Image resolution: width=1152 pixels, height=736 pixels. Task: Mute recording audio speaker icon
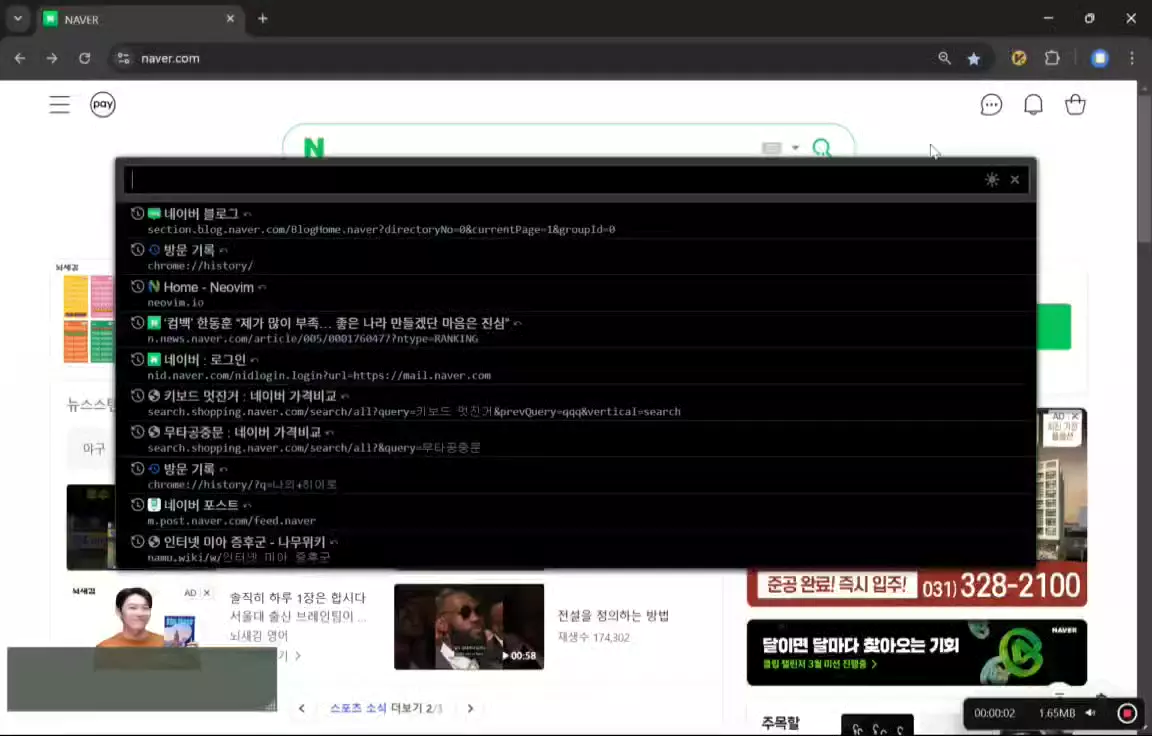tap(1091, 713)
